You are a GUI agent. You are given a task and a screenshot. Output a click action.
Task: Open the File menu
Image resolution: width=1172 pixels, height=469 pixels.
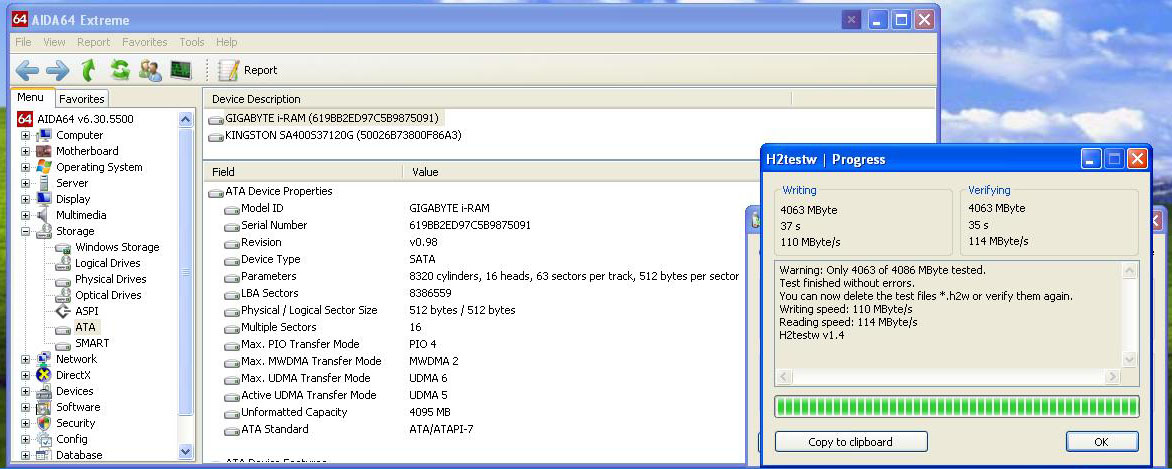click(23, 42)
